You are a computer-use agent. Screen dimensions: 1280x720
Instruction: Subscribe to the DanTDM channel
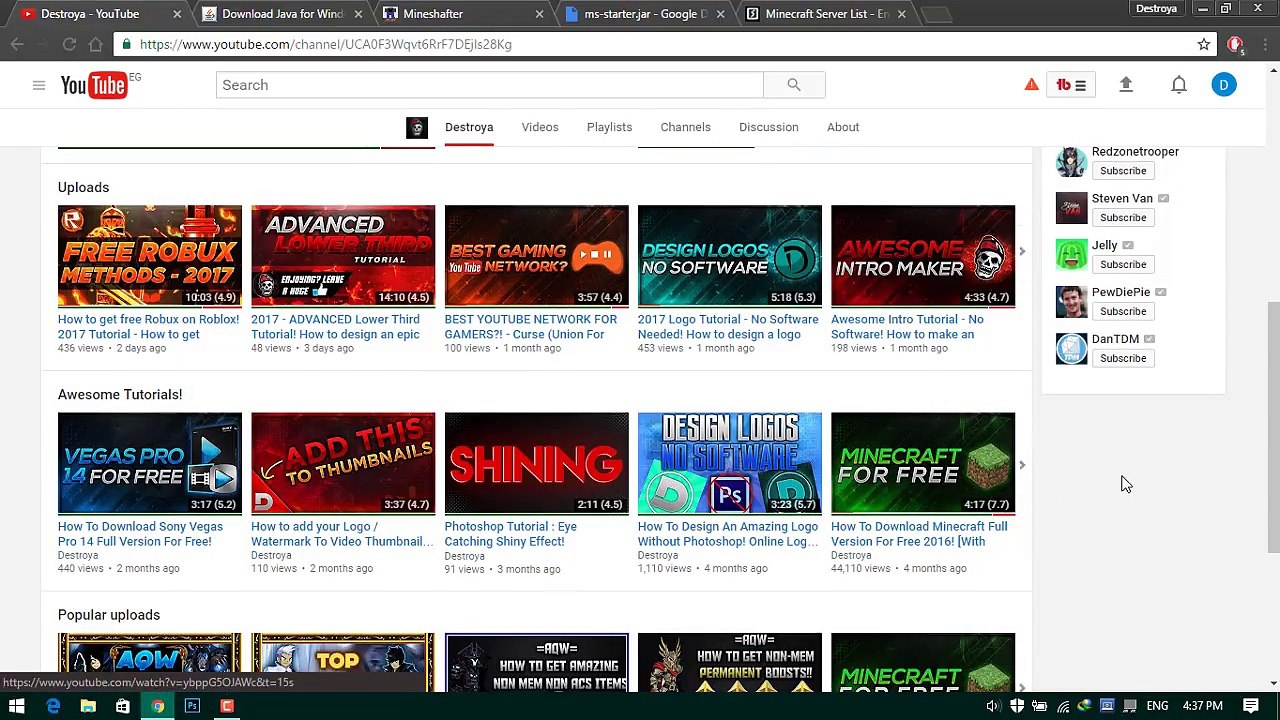pos(1123,358)
